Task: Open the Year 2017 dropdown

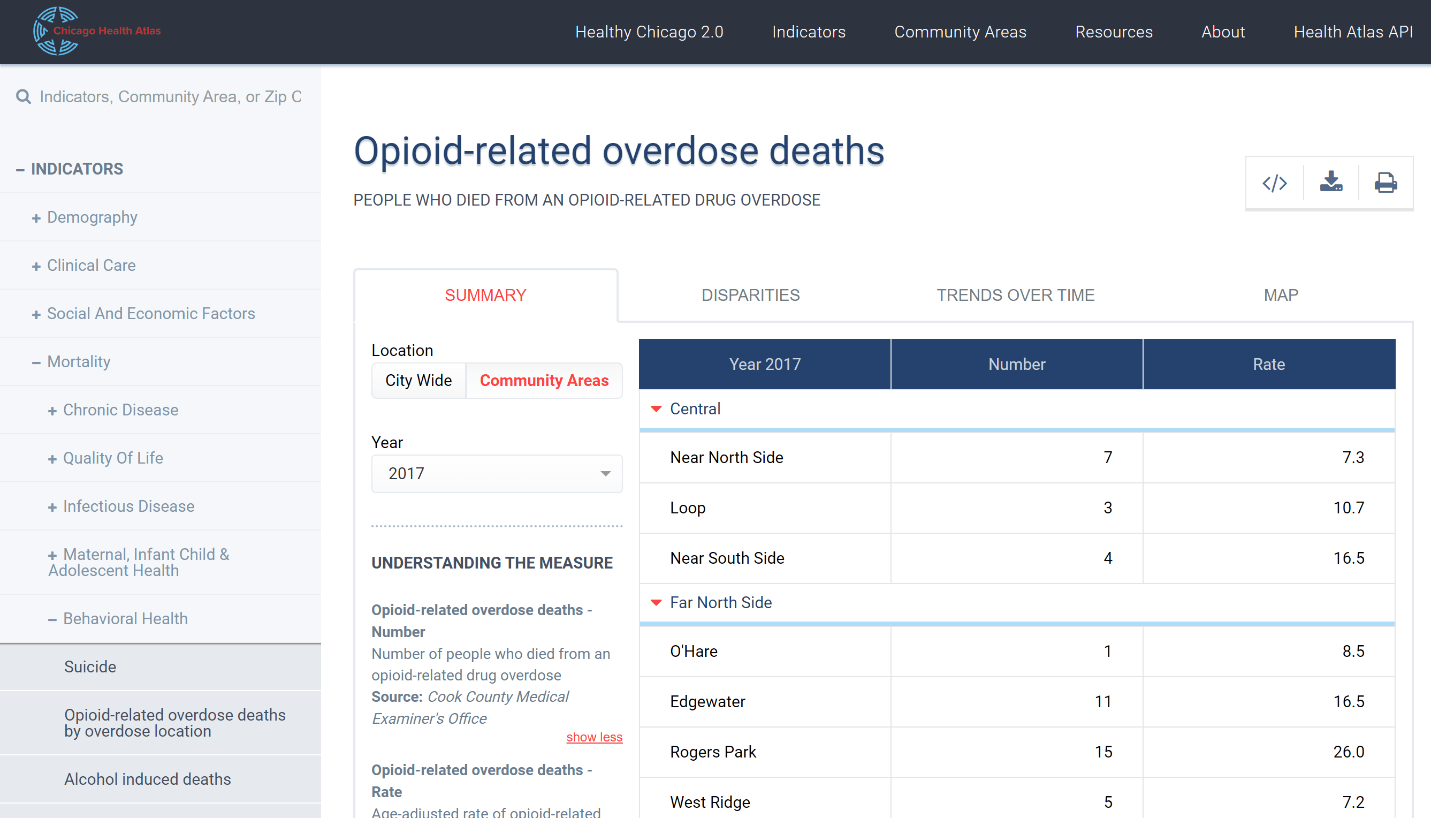Action: (x=497, y=473)
